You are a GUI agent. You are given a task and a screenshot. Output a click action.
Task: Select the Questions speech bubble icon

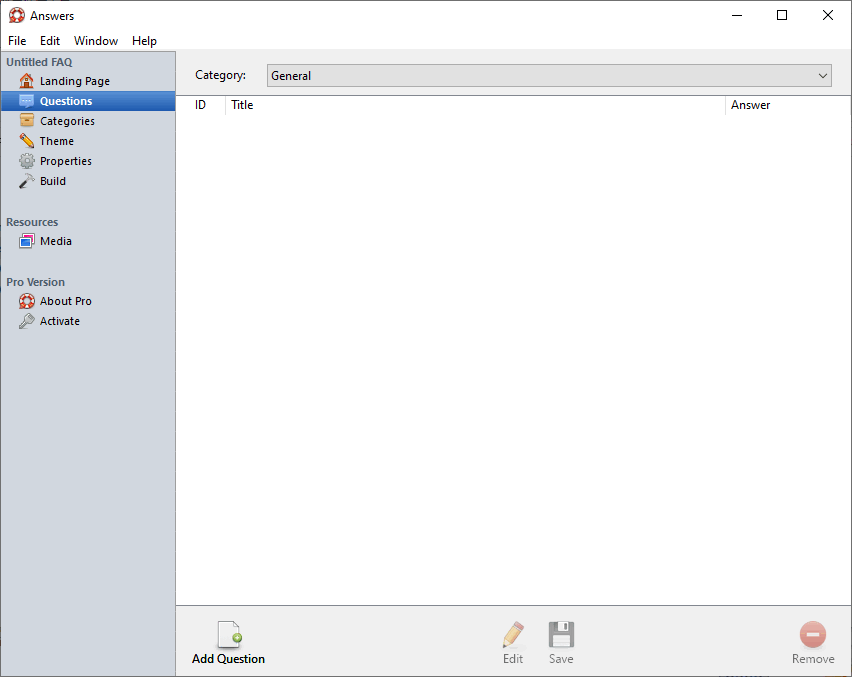click(26, 101)
